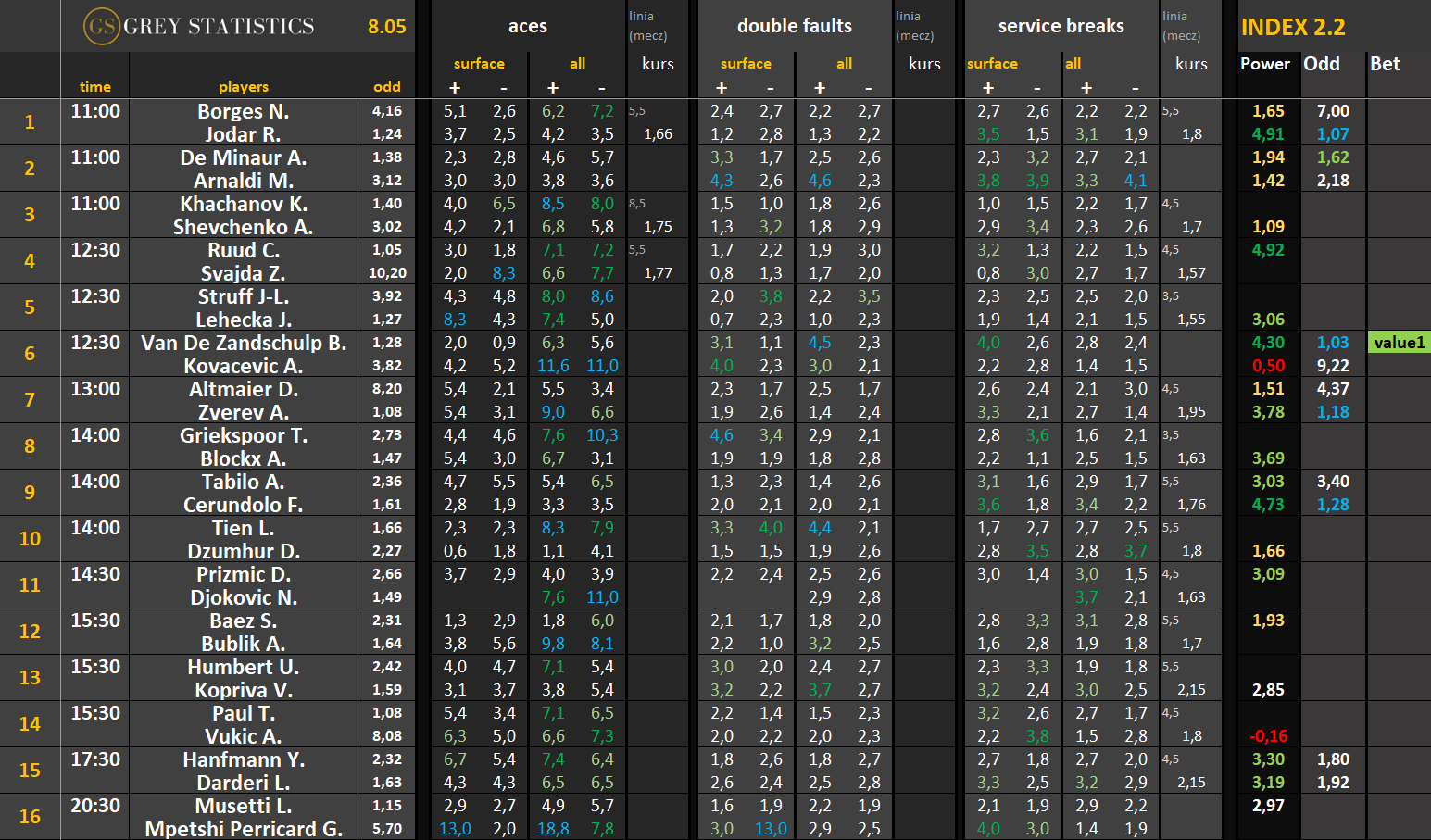Select player Humbert U.
Viewport: 1431px width, 840px height.
click(x=244, y=667)
